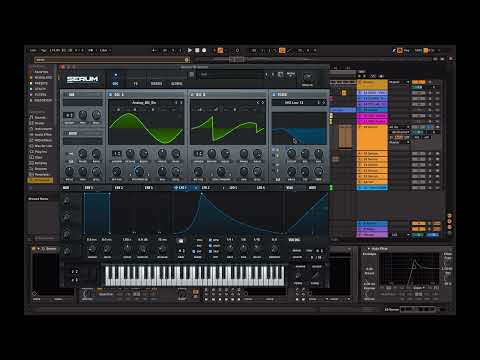Click OSC A unison voices box

116,154
